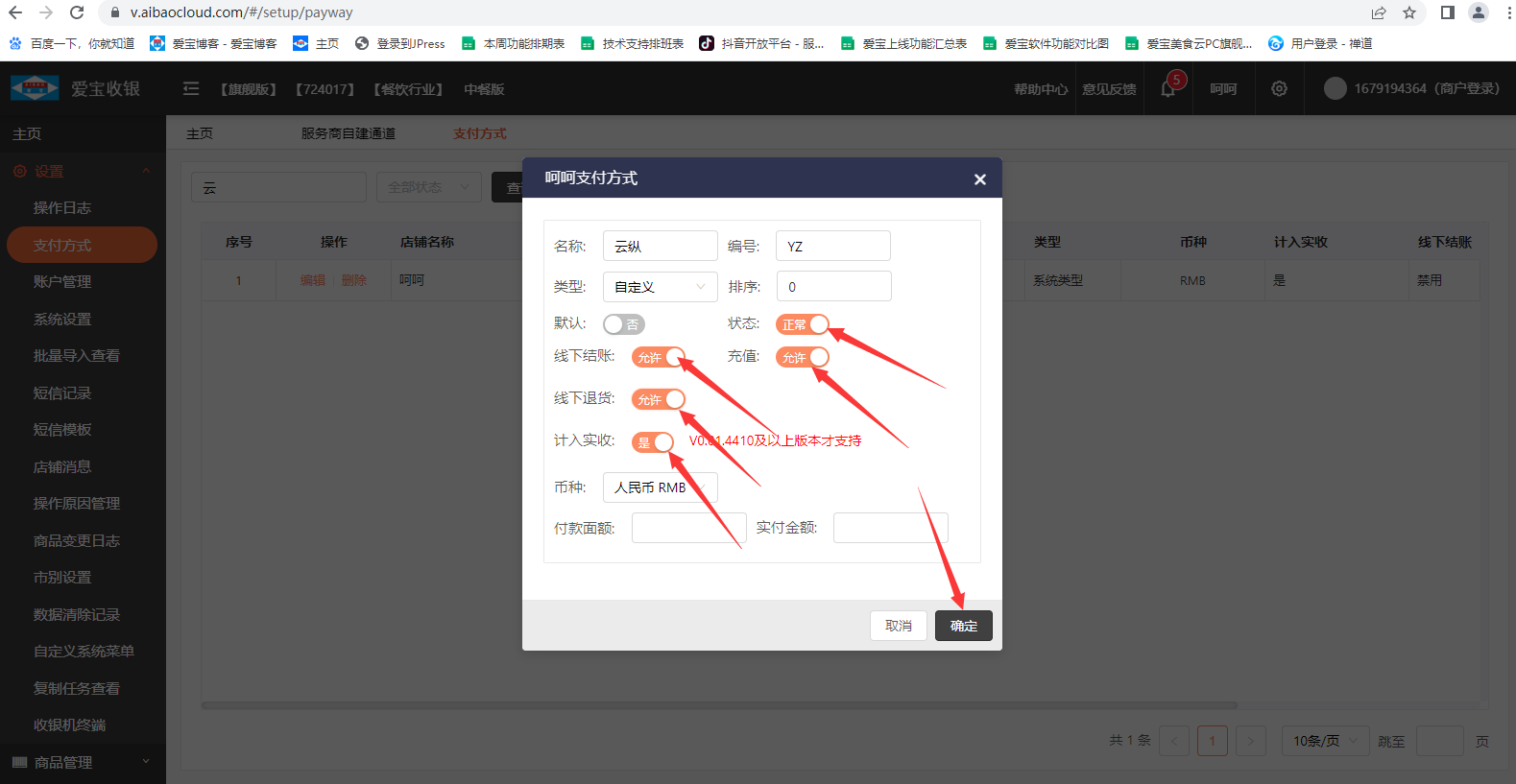
Task: Toggle the 状态 status switch
Action: pyautogui.click(x=802, y=324)
